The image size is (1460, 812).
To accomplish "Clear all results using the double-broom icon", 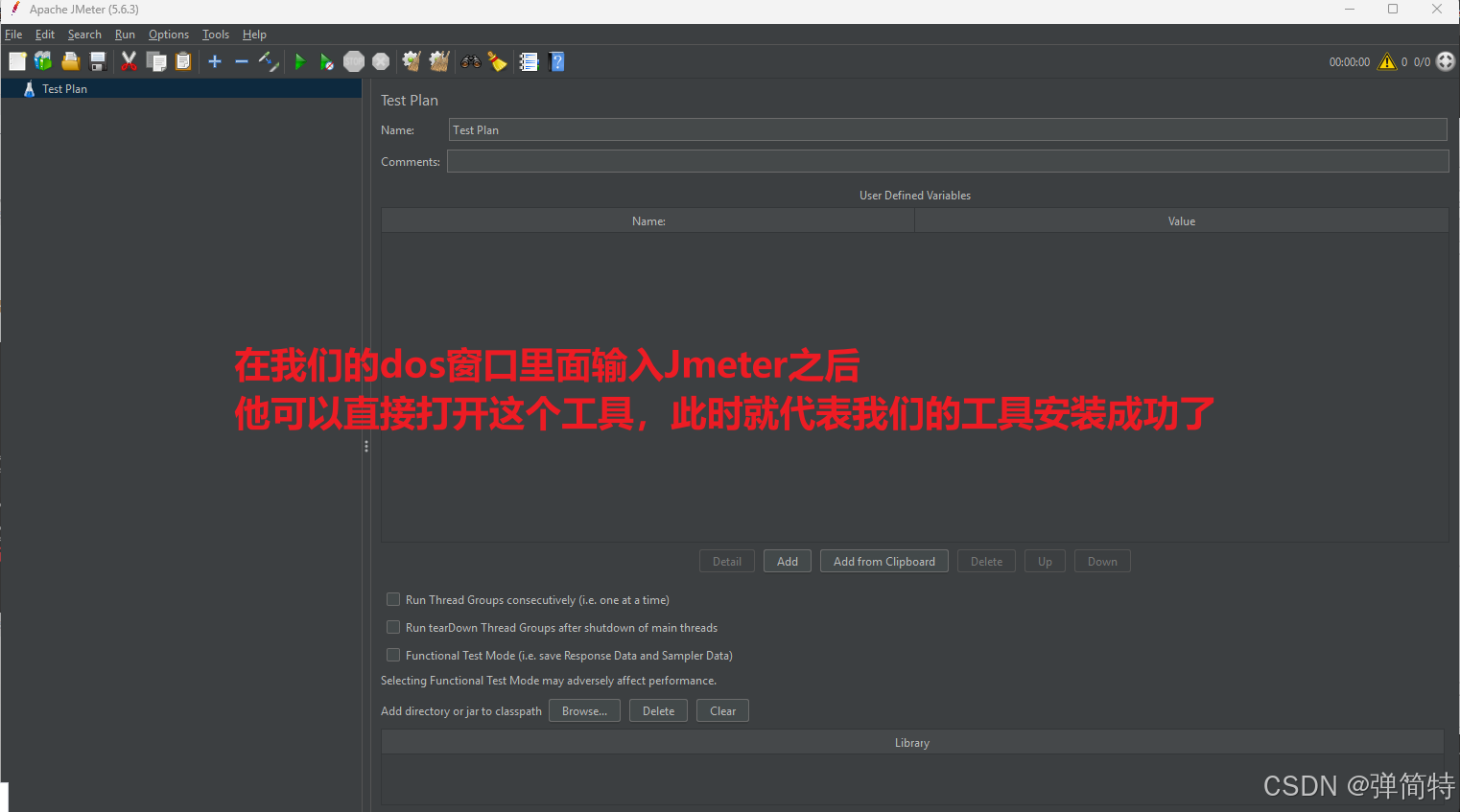I will pos(438,61).
